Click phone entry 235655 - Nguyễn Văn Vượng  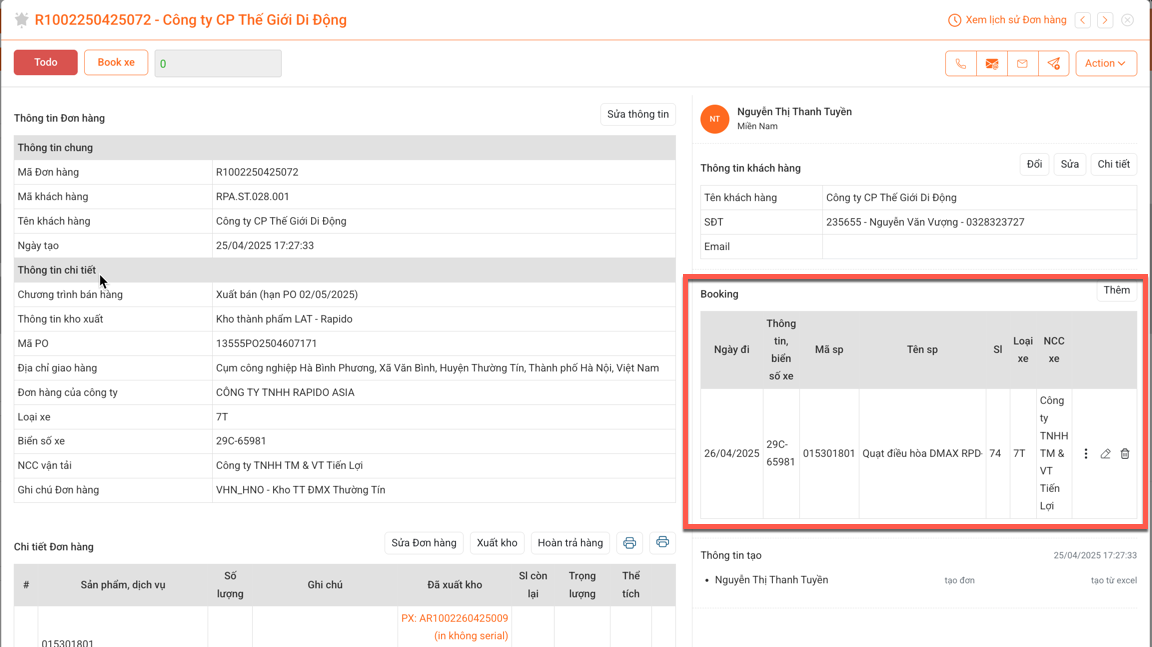coord(925,223)
